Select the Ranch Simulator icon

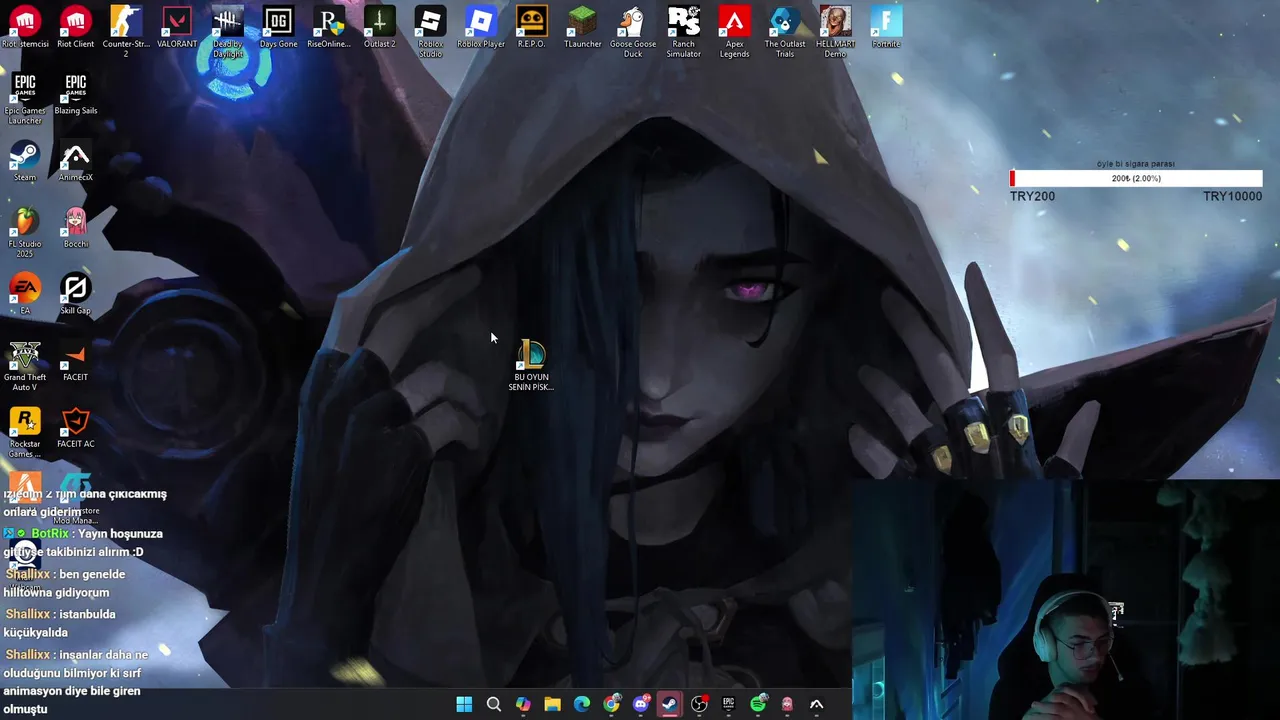[684, 32]
